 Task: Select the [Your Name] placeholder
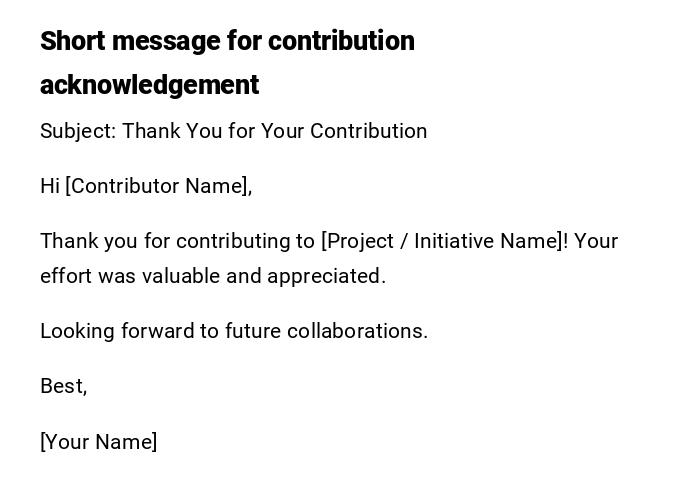click(98, 442)
